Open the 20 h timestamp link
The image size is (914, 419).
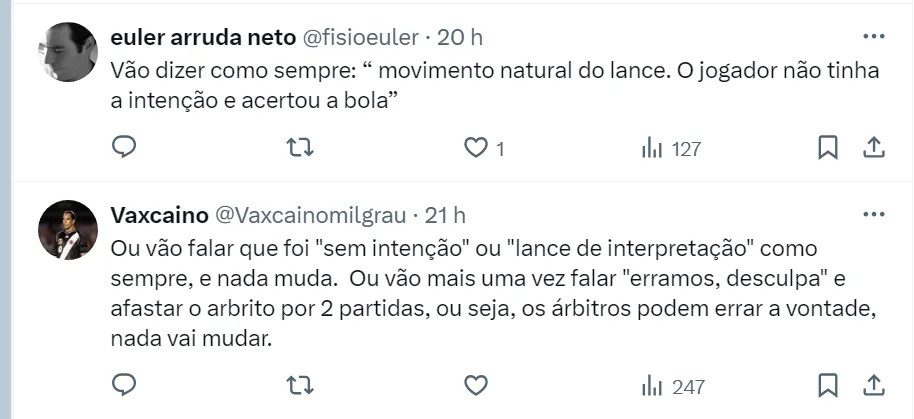click(460, 37)
